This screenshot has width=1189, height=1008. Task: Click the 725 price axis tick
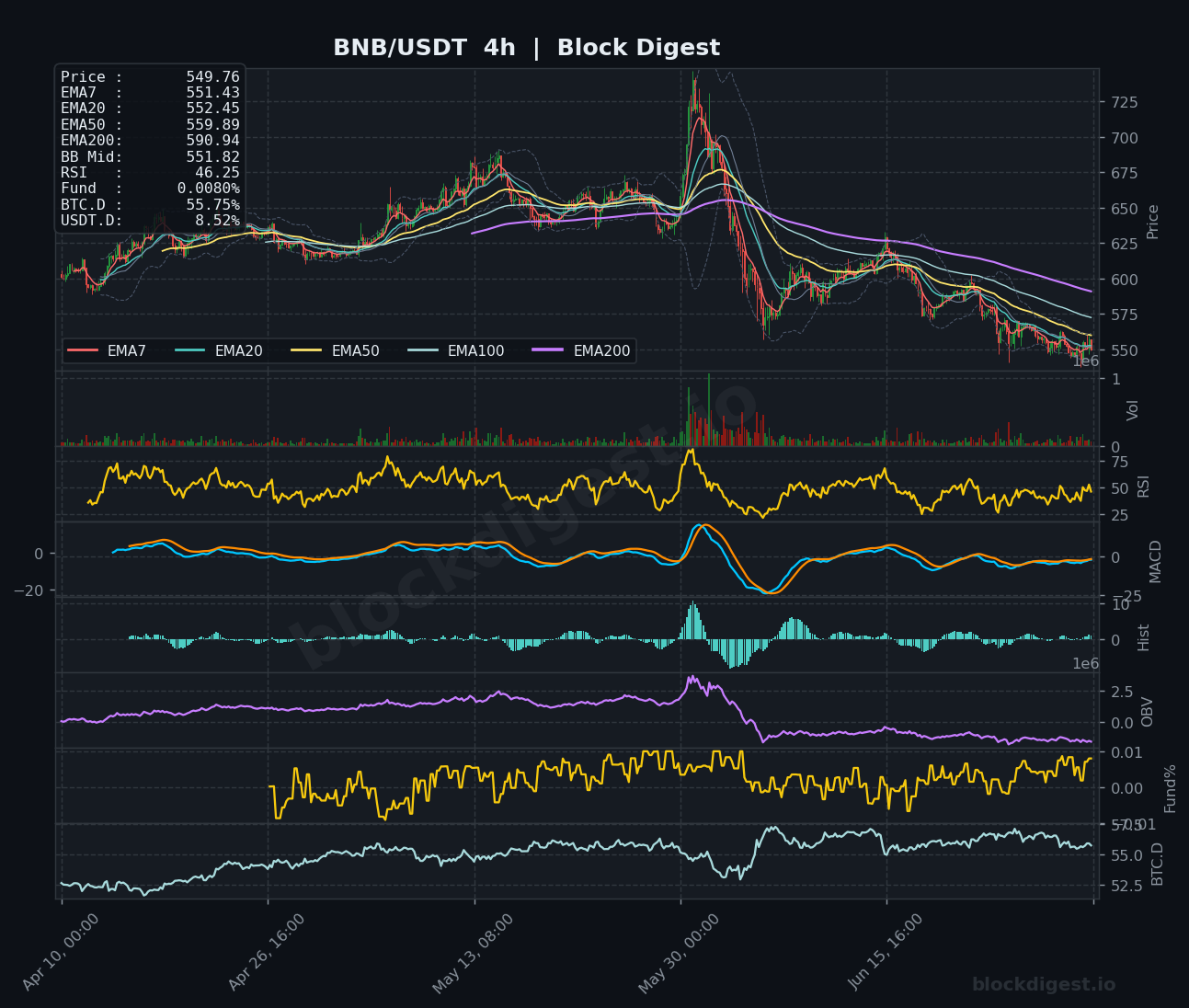click(x=1123, y=102)
